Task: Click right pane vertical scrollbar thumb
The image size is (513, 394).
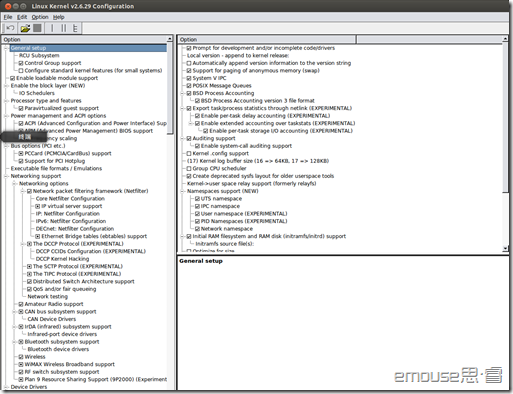Action: [505, 117]
